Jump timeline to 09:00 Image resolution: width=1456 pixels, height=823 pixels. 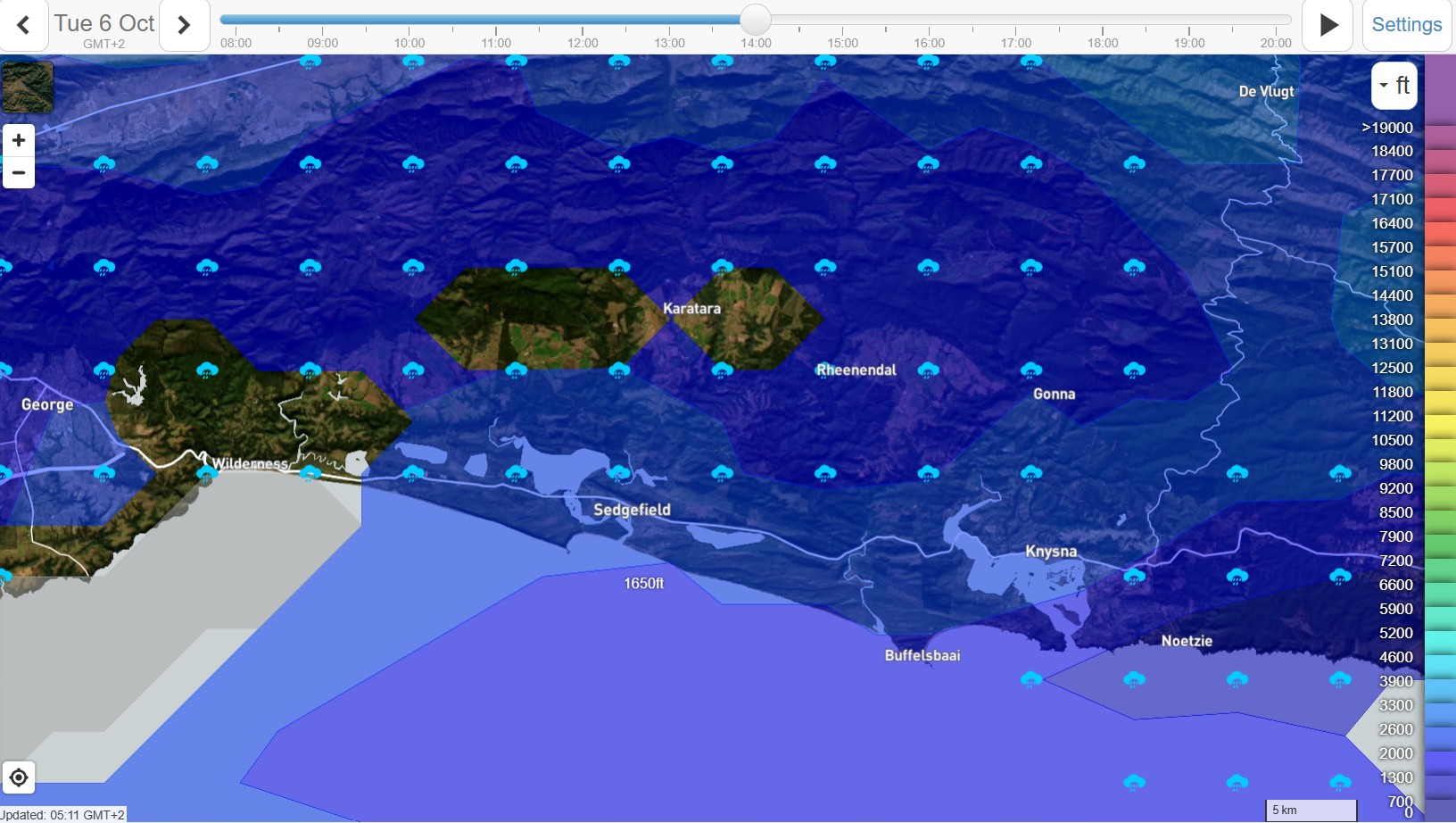tap(323, 42)
